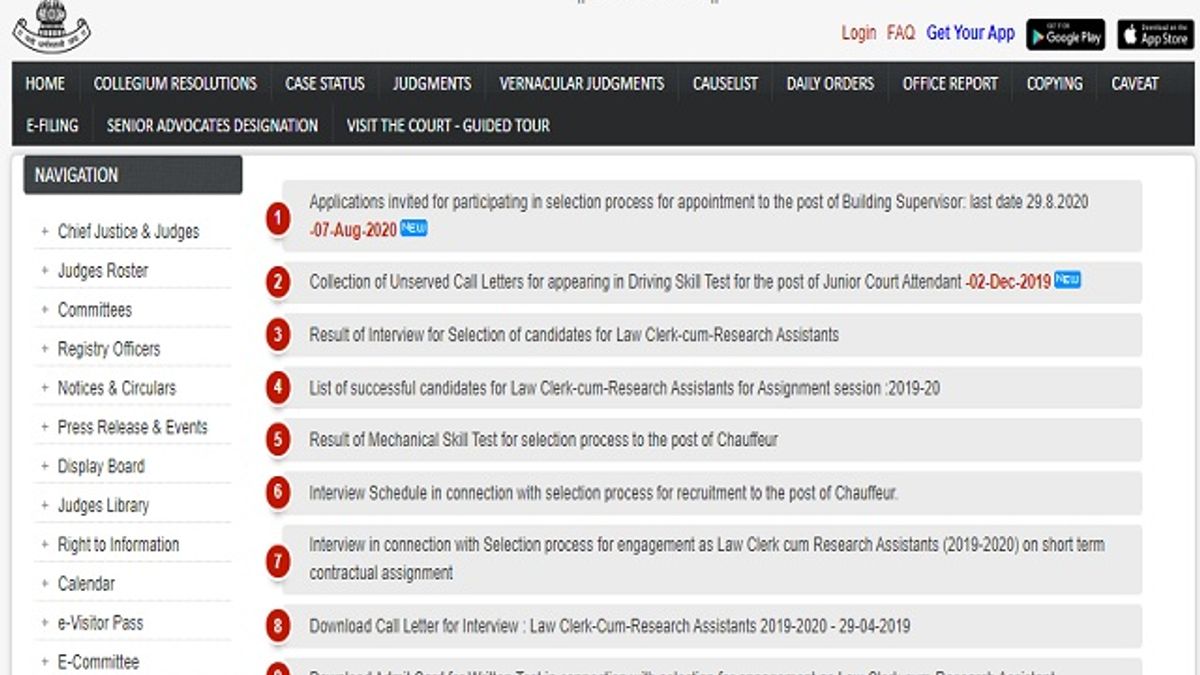Click the New badge beside 07-Aug-2020
This screenshot has width=1200, height=675.
414,229
